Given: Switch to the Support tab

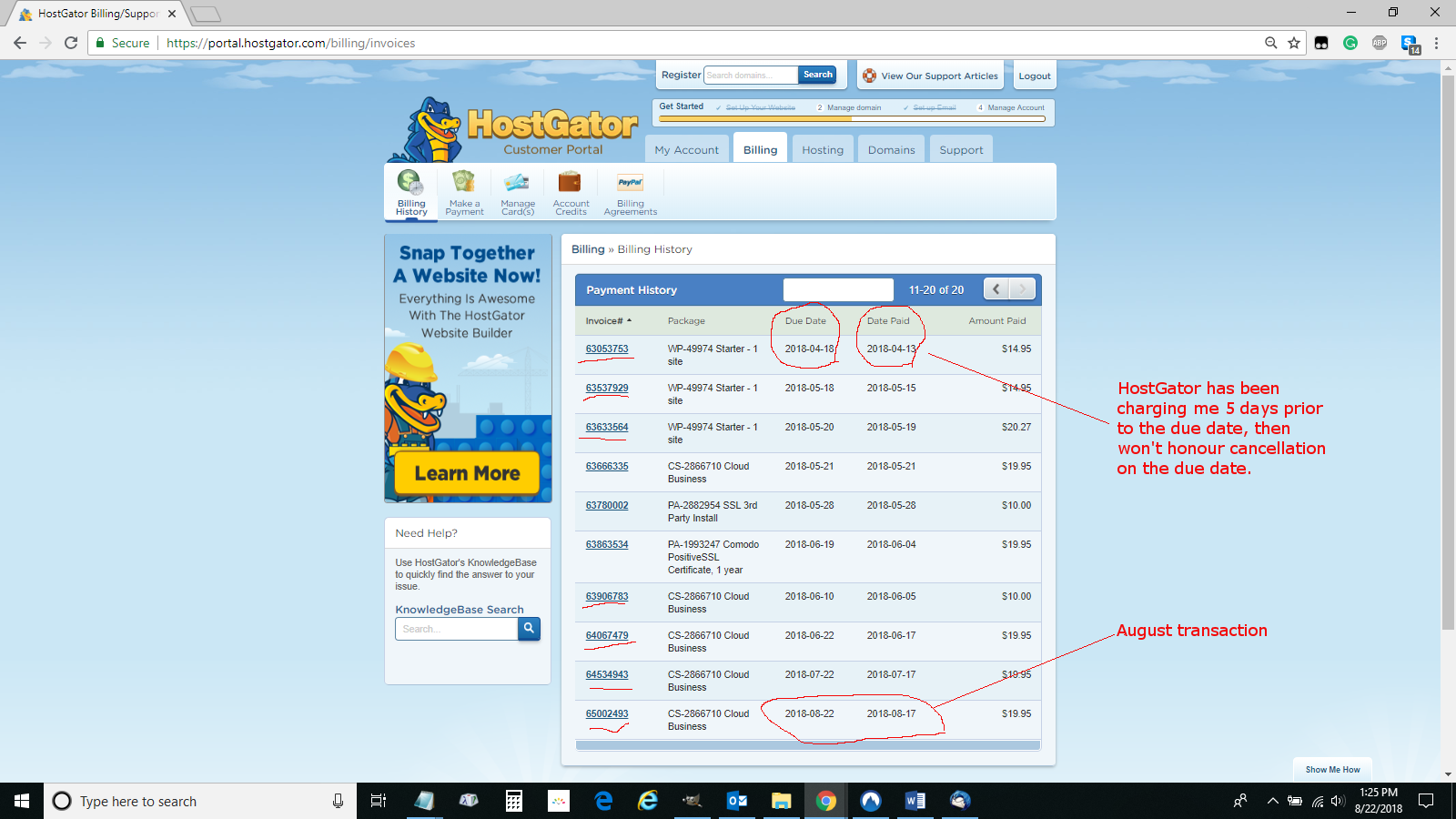Looking at the screenshot, I should click(961, 149).
